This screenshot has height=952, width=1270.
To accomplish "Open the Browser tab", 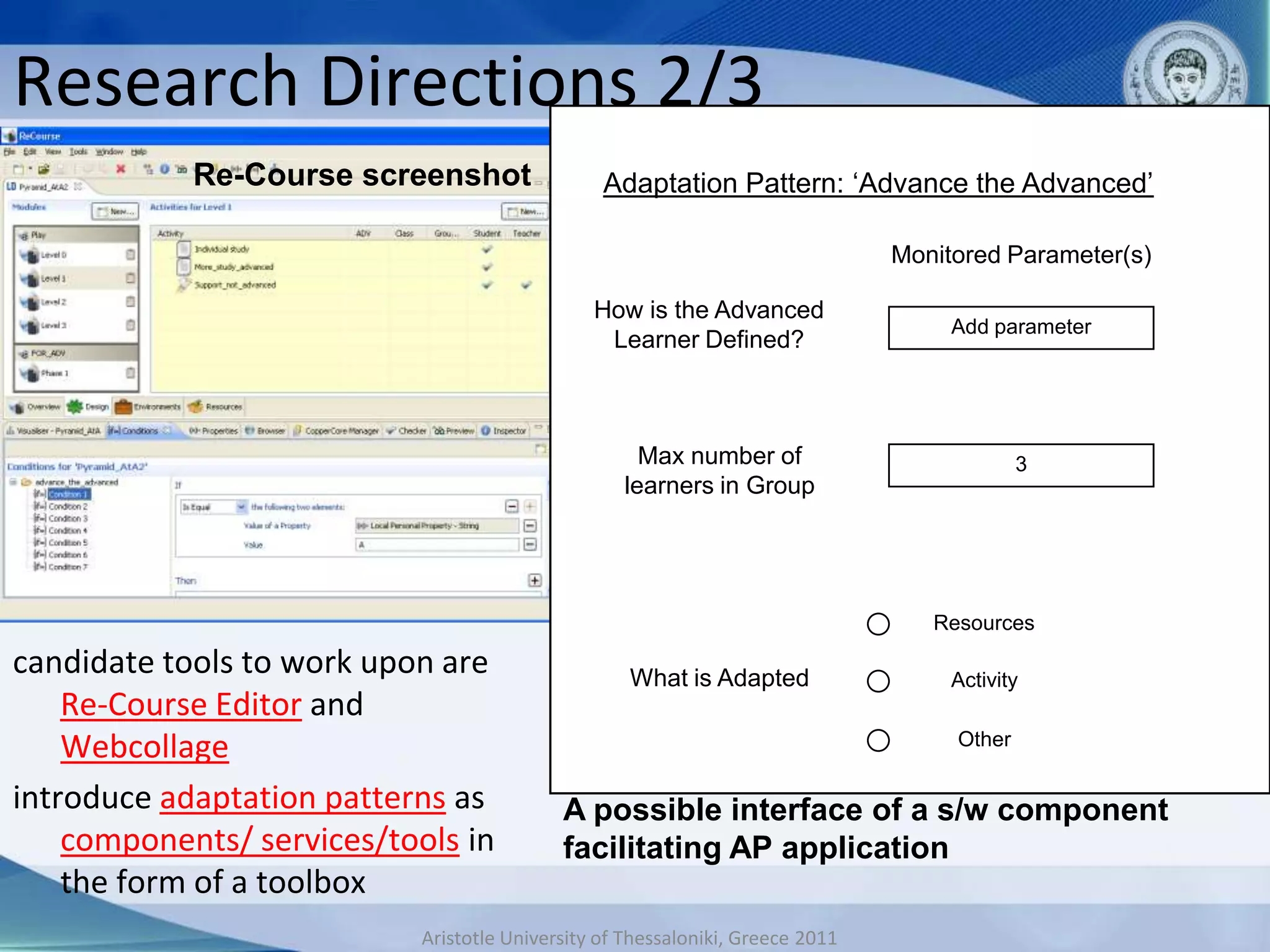I will point(265,431).
